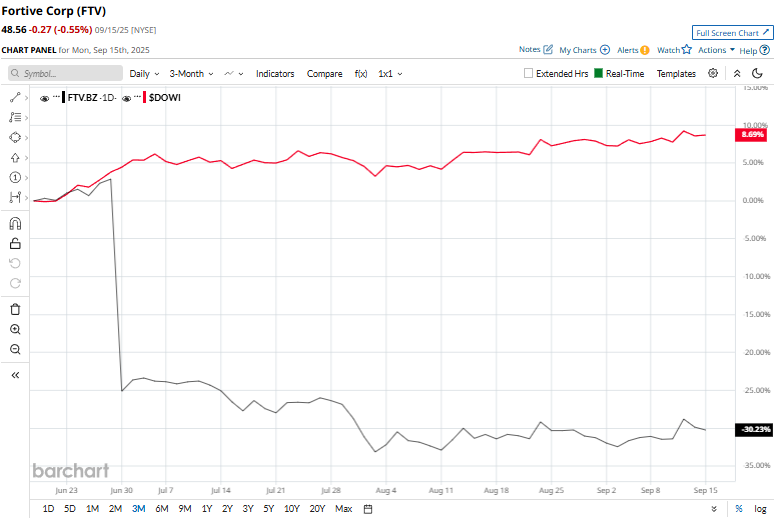Click the black FTV.BZ color swatch
The width and height of the screenshot is (776, 523).
(x=63, y=97)
